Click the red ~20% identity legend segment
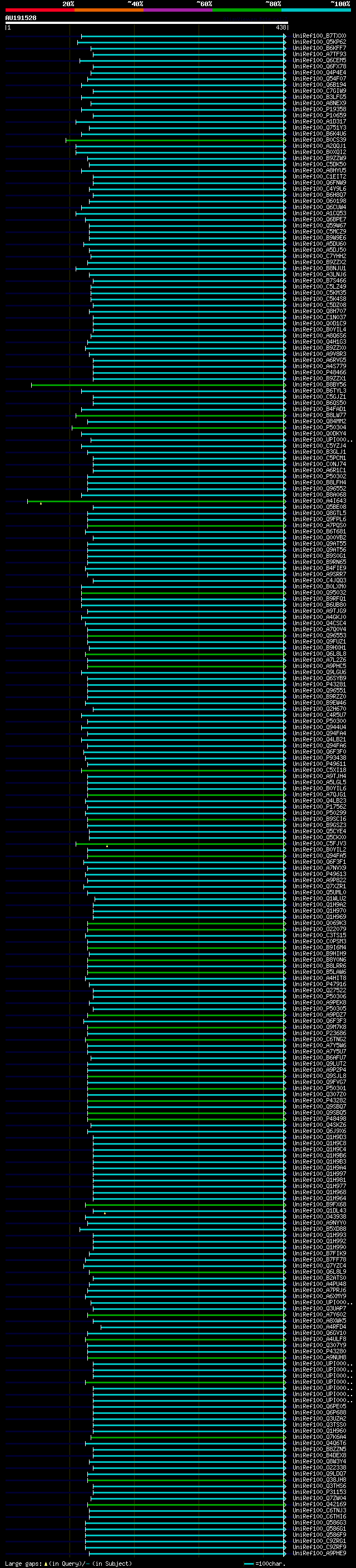 [39, 10]
